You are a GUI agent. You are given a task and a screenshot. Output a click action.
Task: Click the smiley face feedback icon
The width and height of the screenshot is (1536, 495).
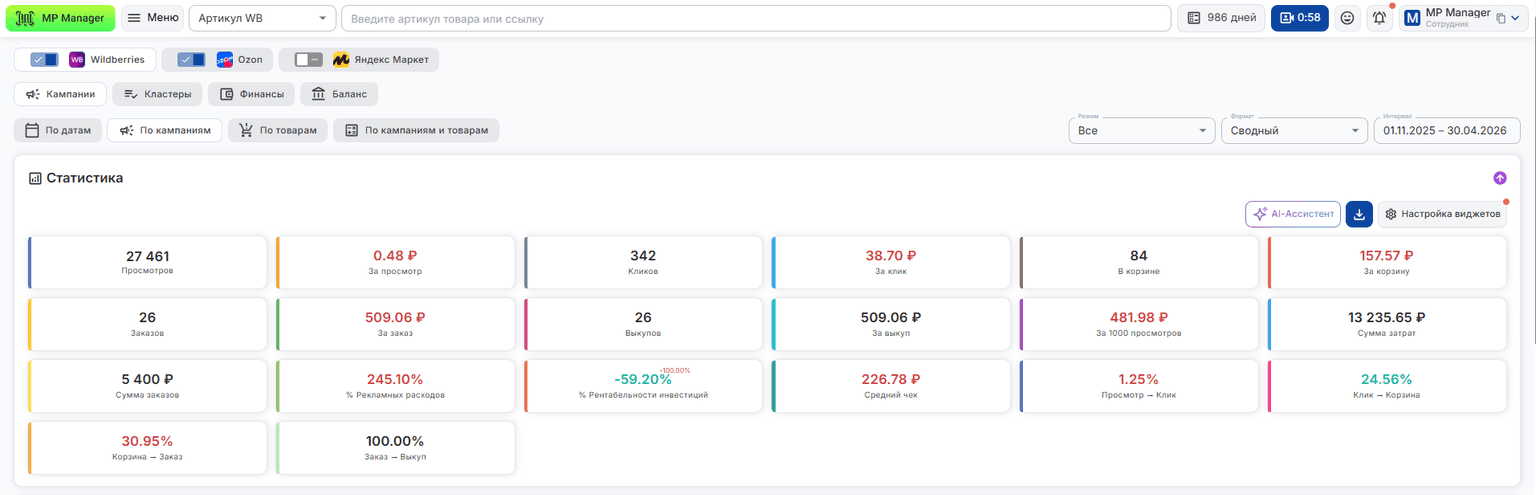click(1347, 18)
